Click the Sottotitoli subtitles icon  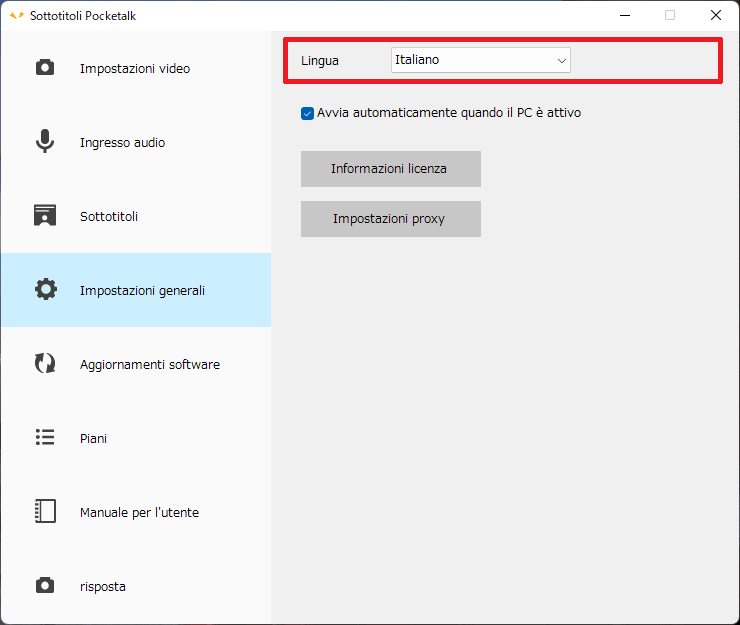pos(45,216)
